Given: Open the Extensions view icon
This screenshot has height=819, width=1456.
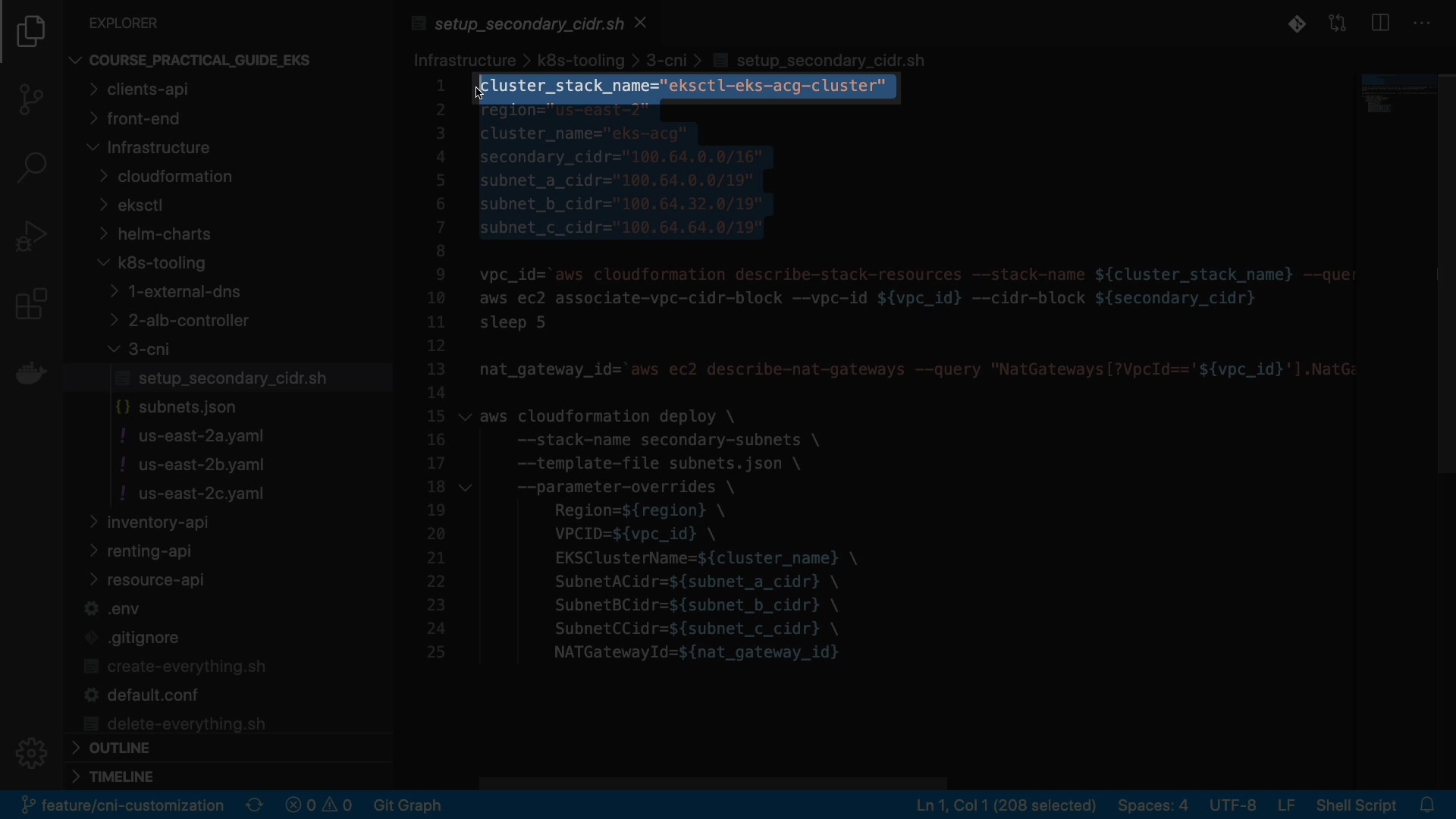Looking at the screenshot, I should tap(31, 304).
